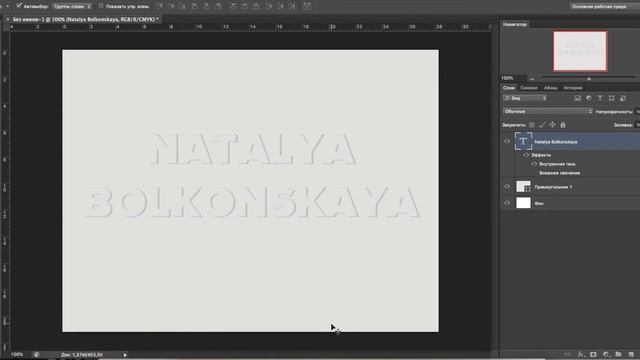
Task: Hide the Фон background layer
Action: 507,203
